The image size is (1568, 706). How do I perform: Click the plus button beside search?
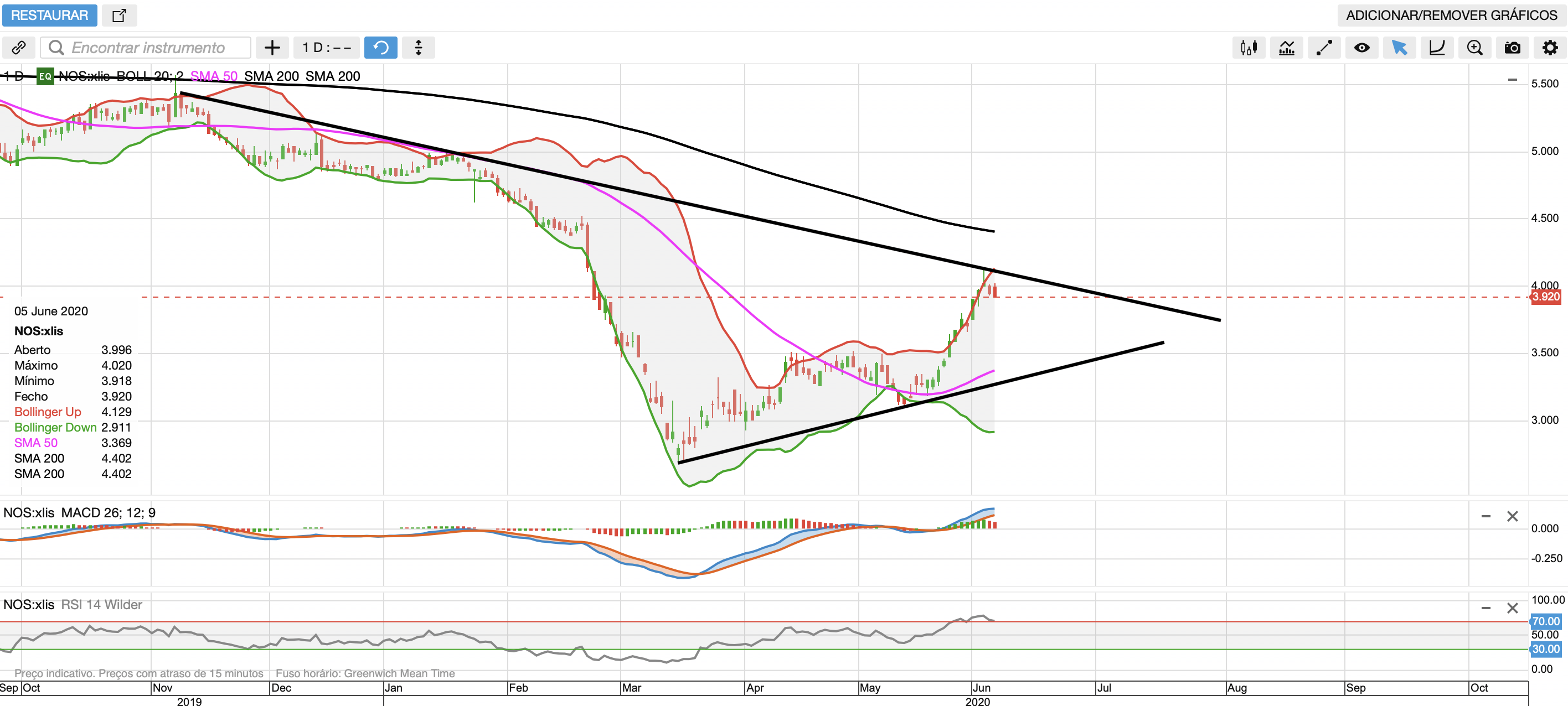pos(272,48)
